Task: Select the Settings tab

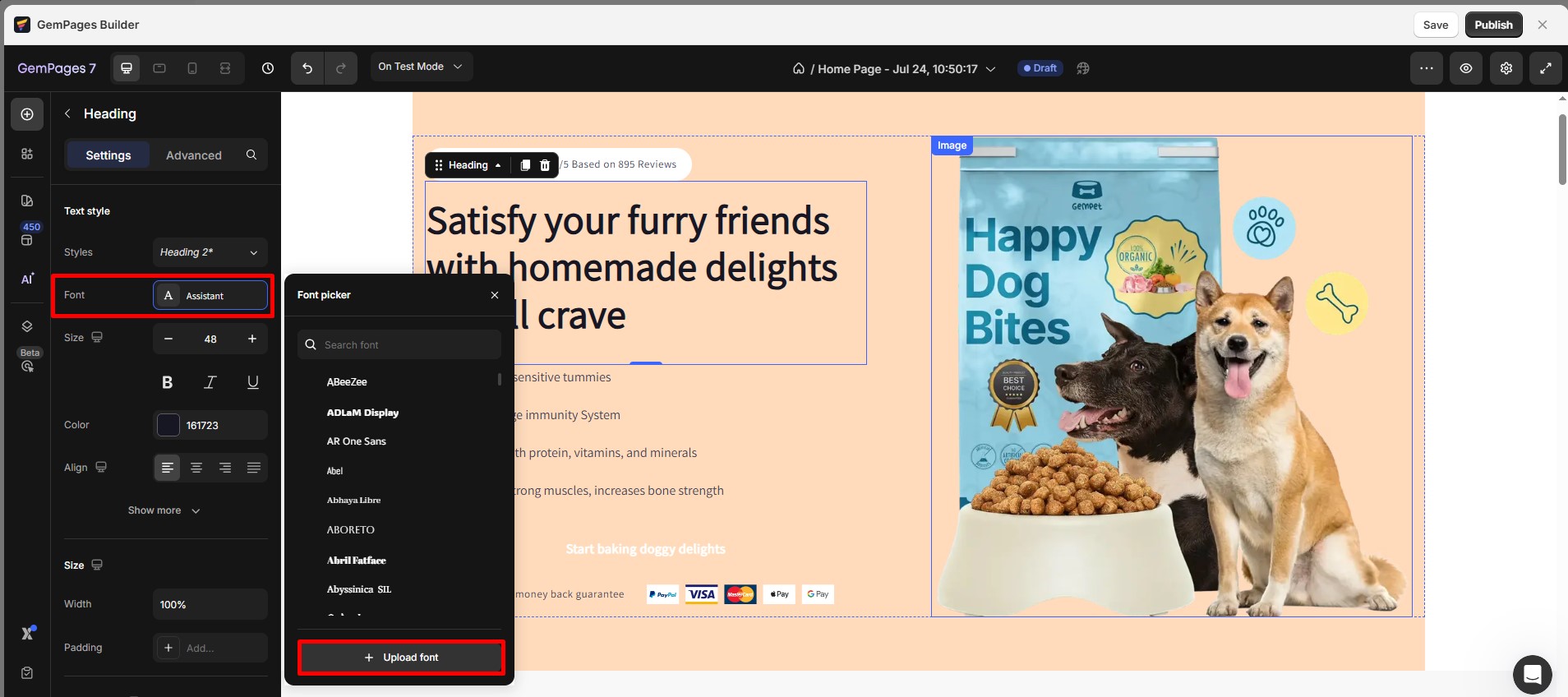Action: (108, 155)
